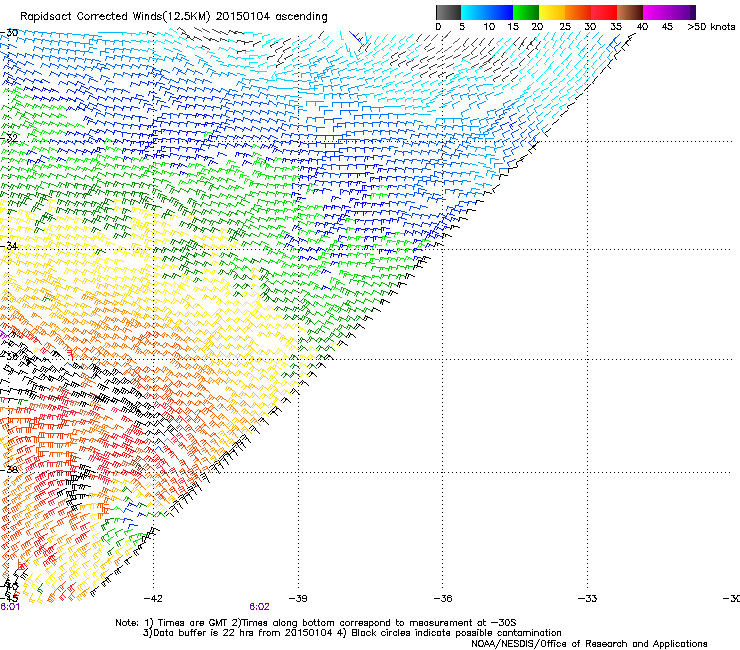Click the -36 longitude axis label
Viewport: 740px width, 650px height.
point(443,599)
